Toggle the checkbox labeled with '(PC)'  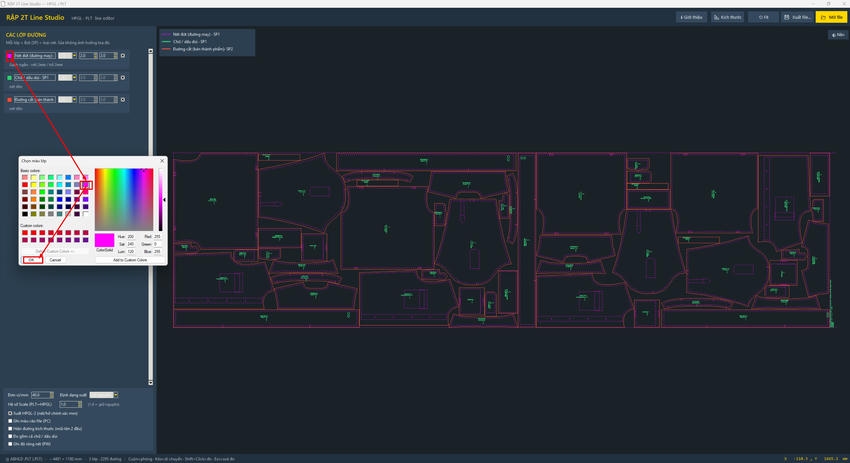coord(10,421)
